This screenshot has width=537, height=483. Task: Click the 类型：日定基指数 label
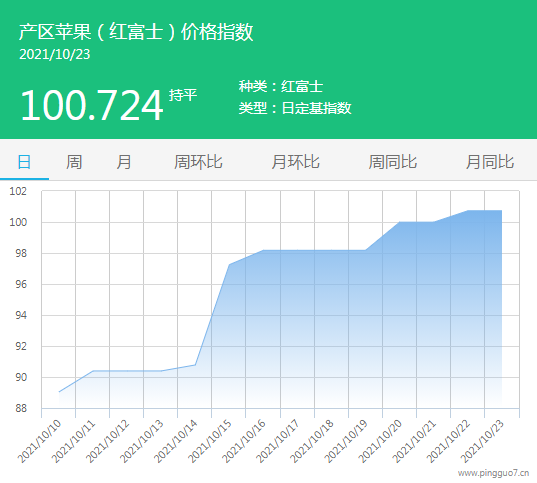tap(295, 108)
